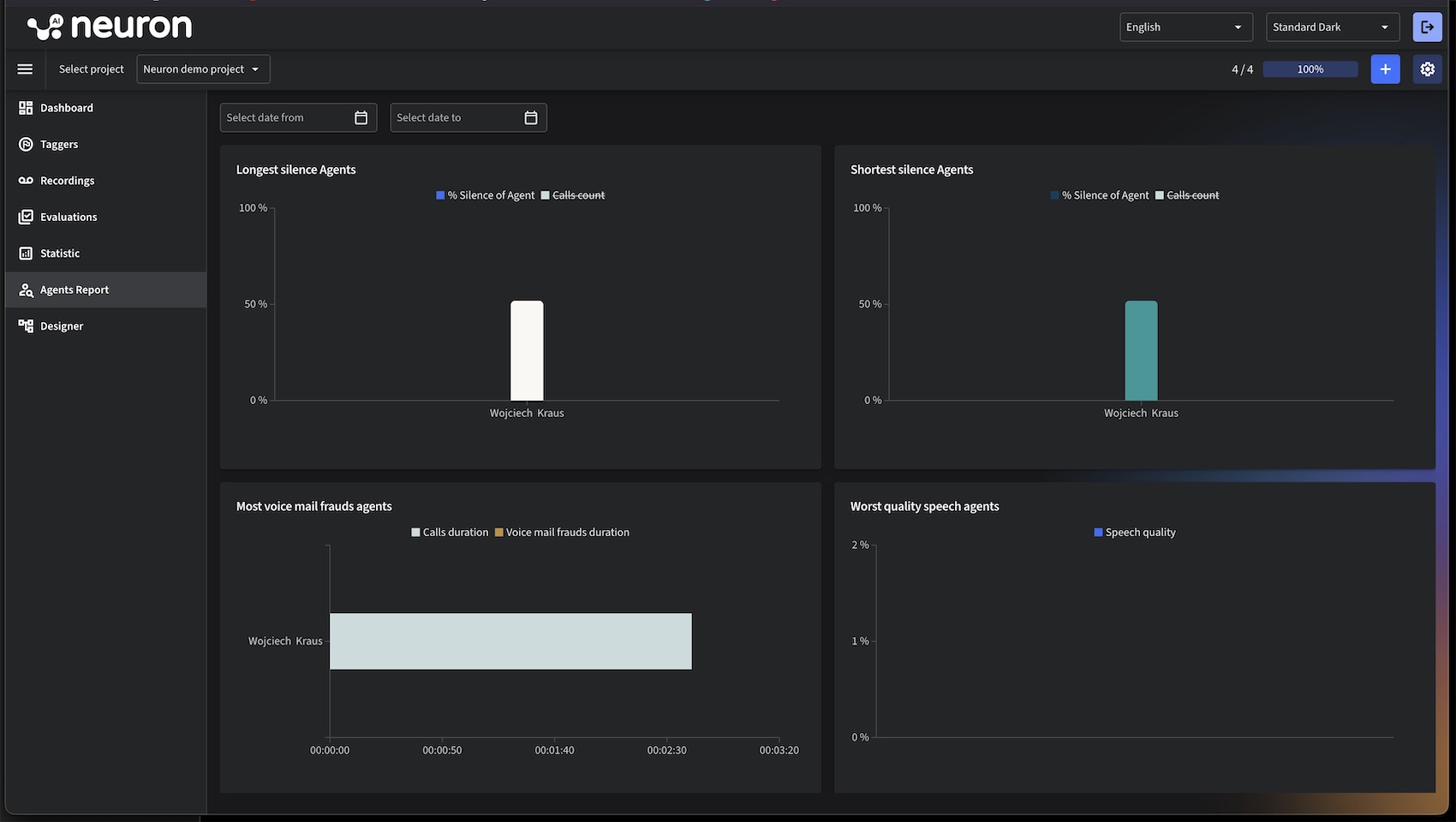The image size is (1456, 822).
Task: Open settings via the gear icon
Action: (x=1427, y=69)
